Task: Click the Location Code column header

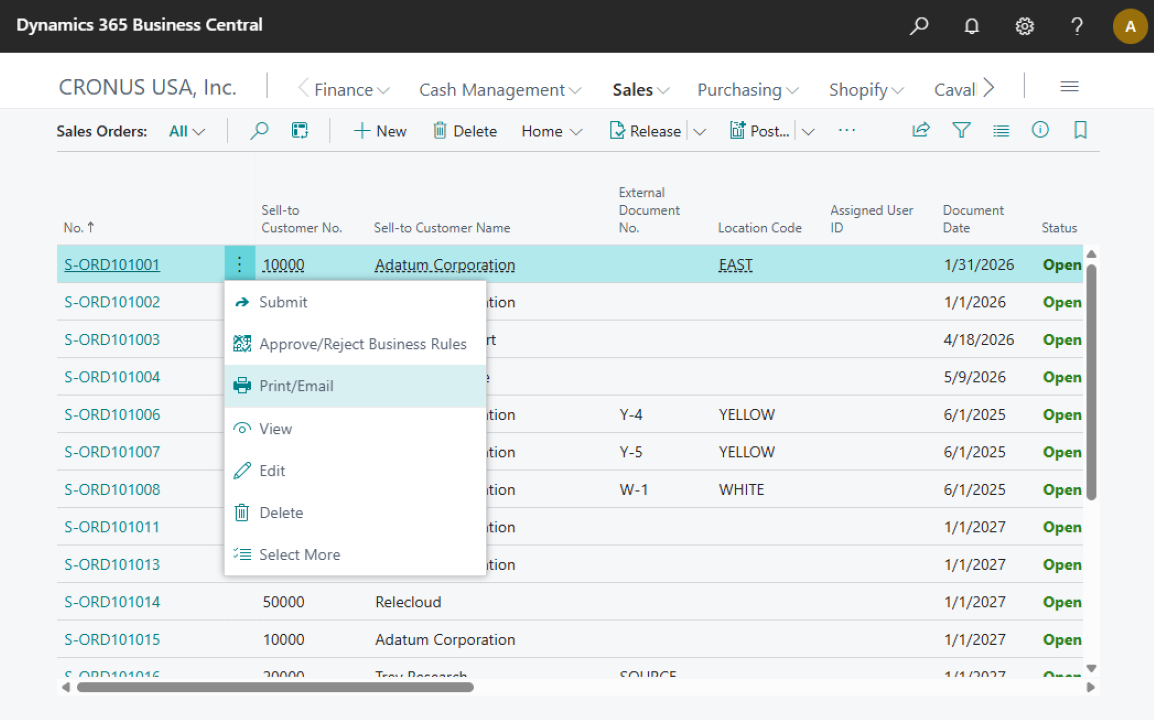Action: [760, 227]
